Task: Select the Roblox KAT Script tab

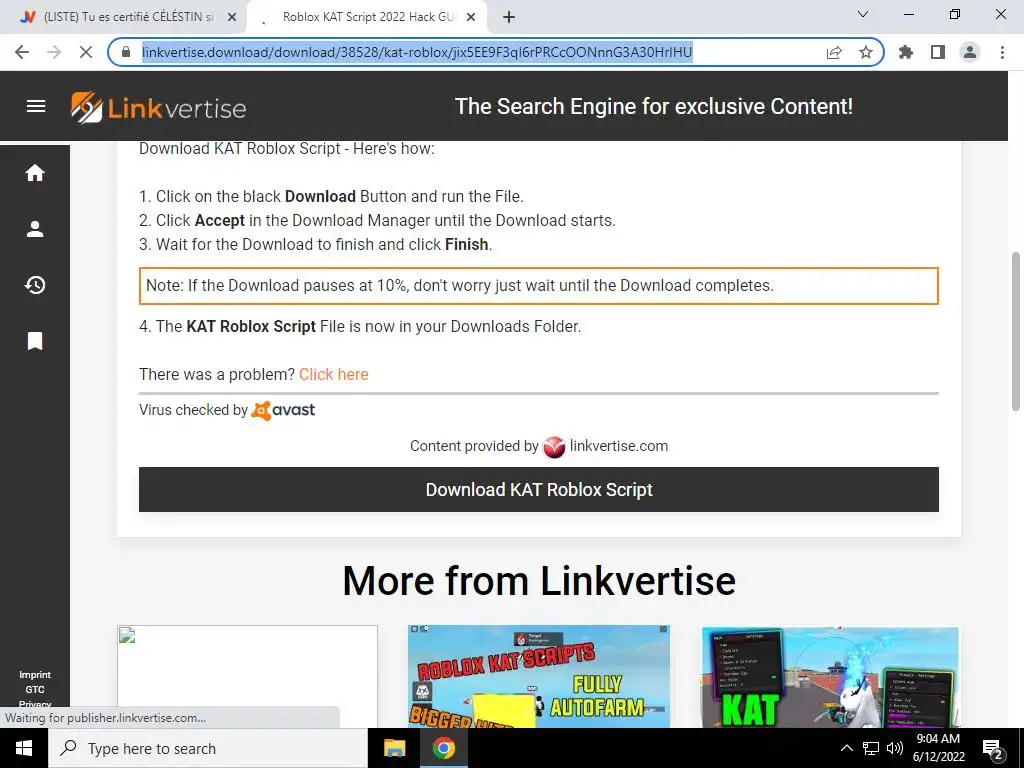Action: click(367, 18)
